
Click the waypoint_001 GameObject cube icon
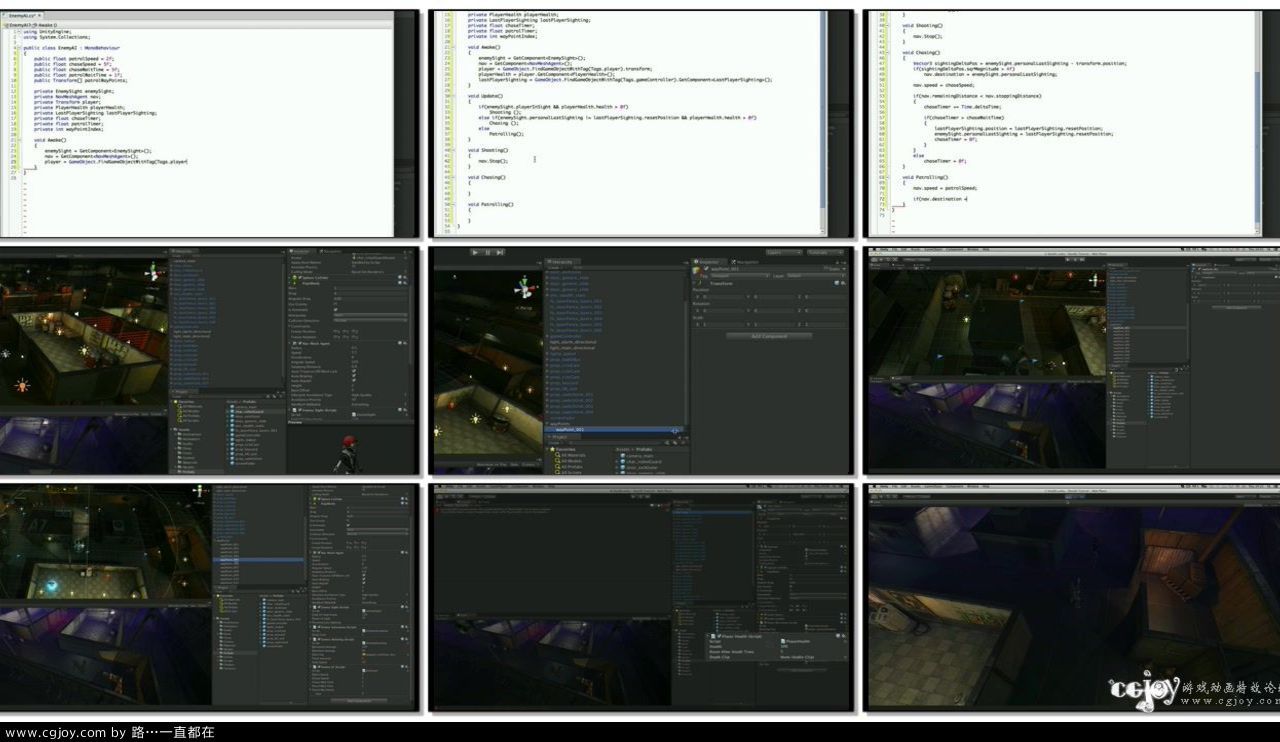pos(696,271)
